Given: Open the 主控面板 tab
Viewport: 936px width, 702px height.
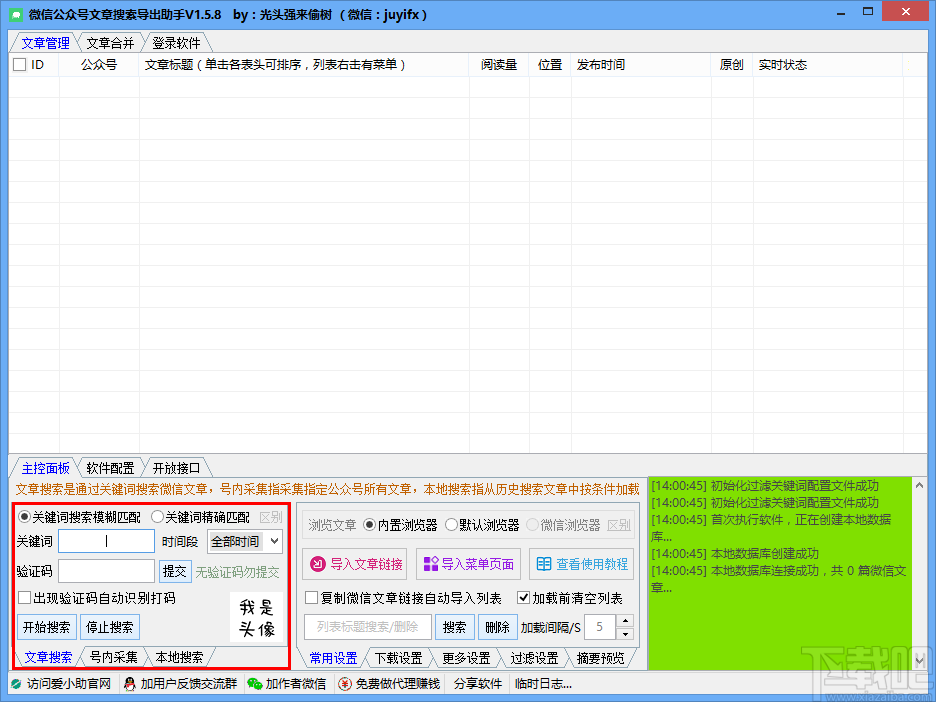Looking at the screenshot, I should tap(45, 468).
